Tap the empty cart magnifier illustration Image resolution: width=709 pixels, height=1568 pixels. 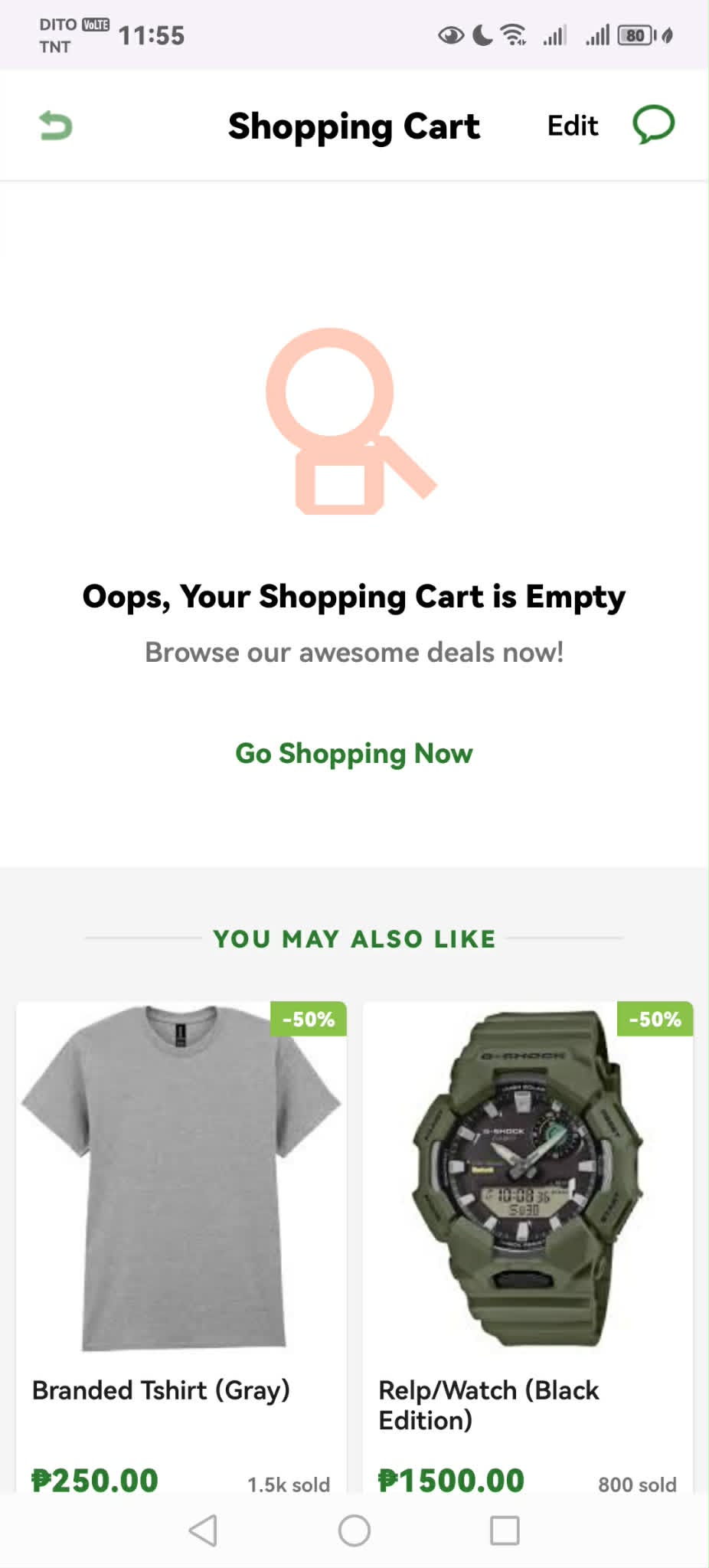click(351, 421)
